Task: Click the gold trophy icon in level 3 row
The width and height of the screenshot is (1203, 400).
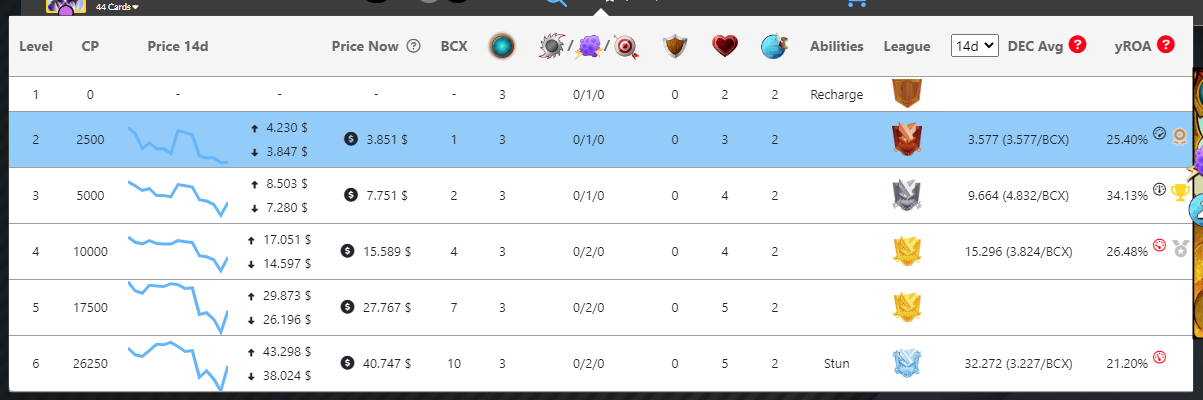Action: pyautogui.click(x=1179, y=193)
